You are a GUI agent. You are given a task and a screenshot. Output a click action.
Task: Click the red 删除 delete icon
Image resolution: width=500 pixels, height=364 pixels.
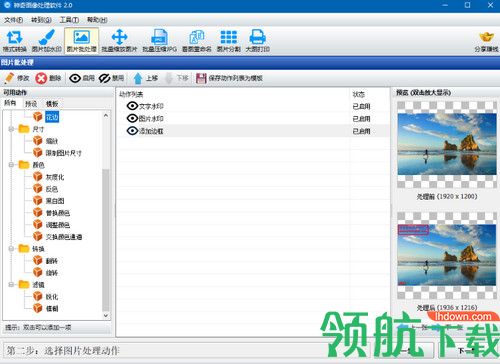coord(41,78)
